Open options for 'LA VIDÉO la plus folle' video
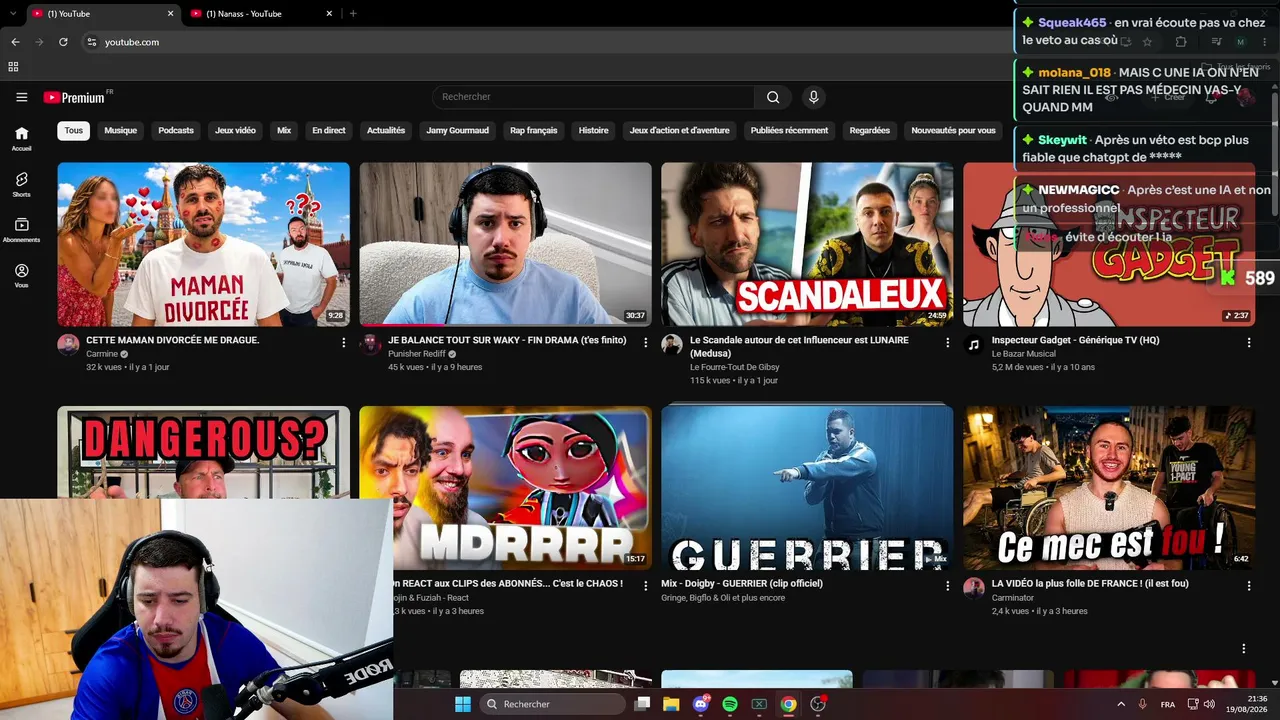 1249,586
